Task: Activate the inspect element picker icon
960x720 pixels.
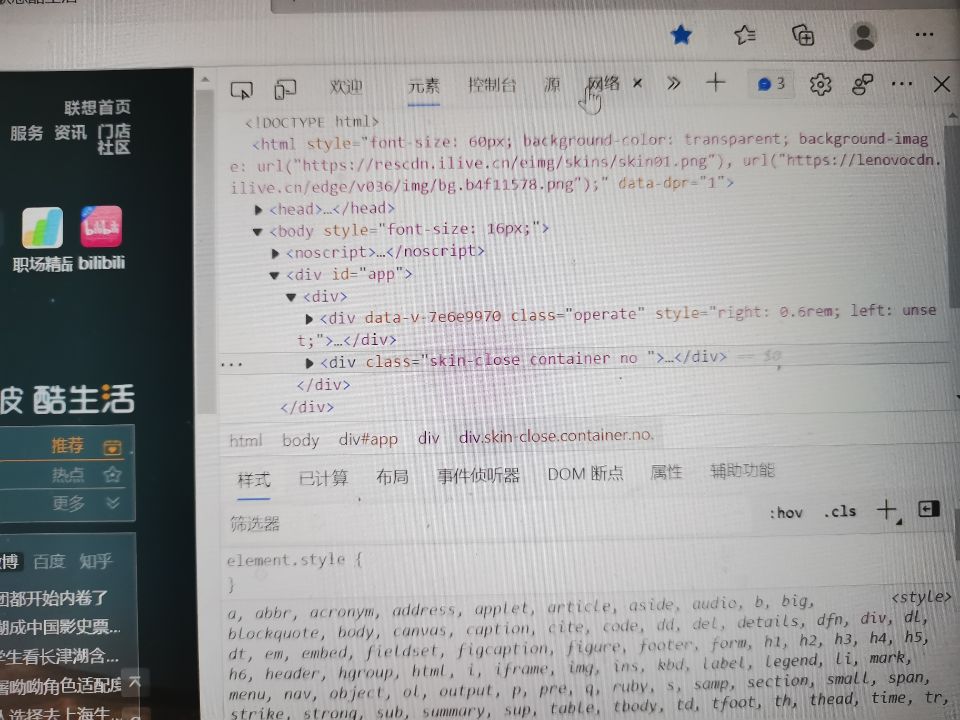Action: (x=241, y=91)
